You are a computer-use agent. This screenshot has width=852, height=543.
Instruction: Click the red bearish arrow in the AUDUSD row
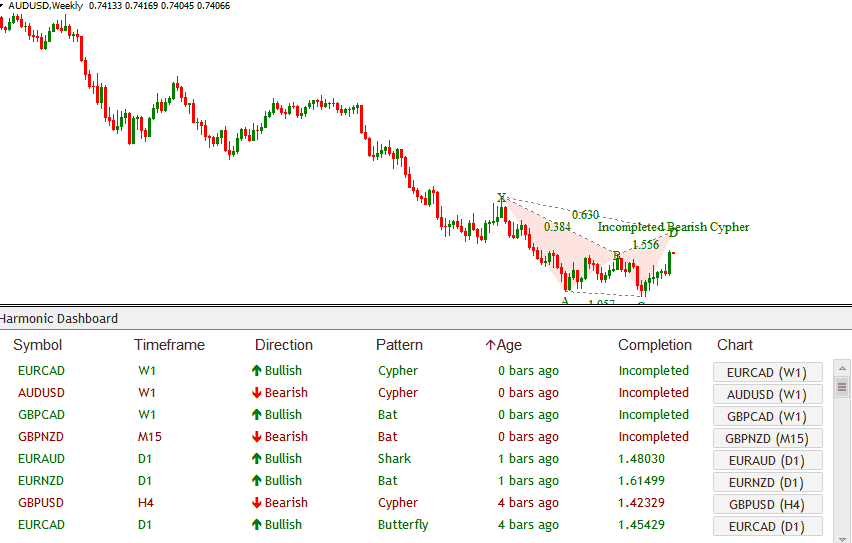coord(256,393)
